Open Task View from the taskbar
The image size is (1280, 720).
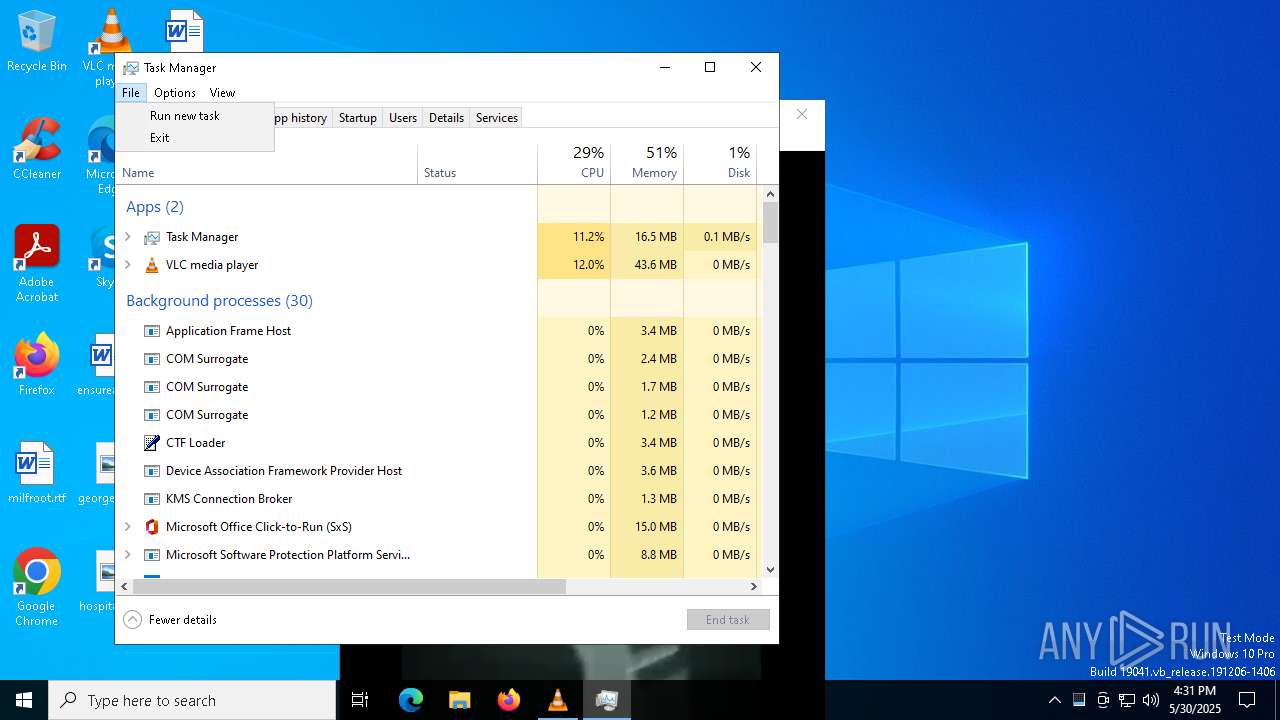click(360, 700)
